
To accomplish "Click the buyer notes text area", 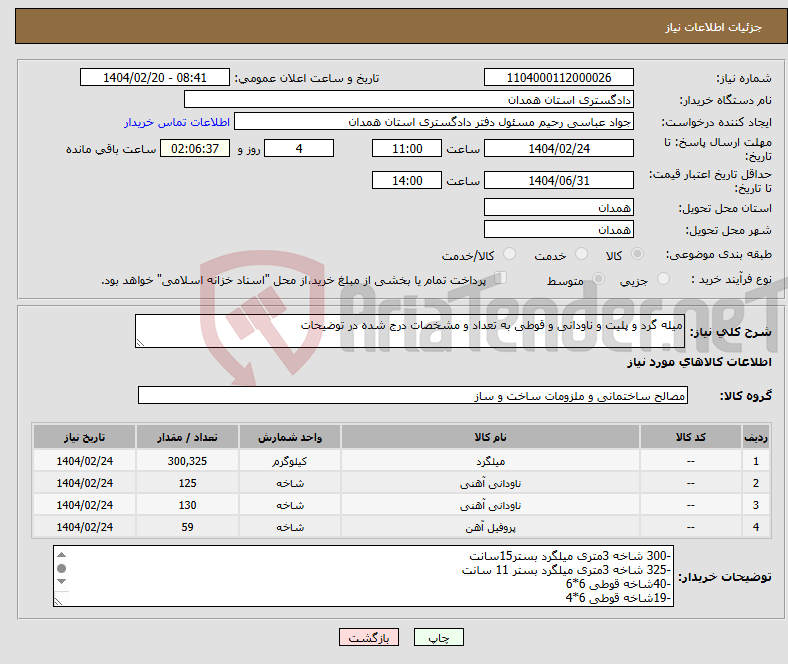I will 363,576.
